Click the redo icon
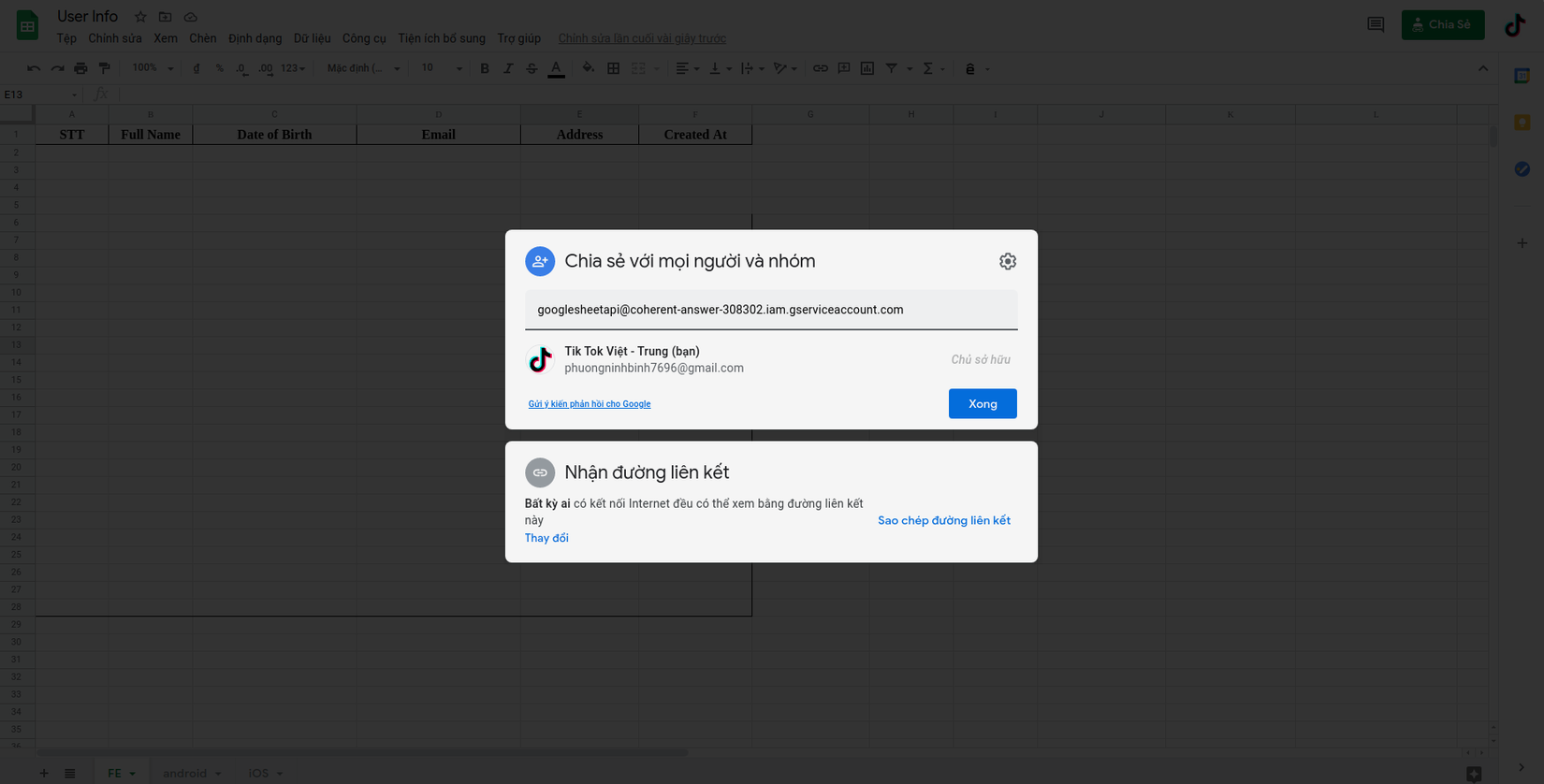1544x784 pixels. point(57,68)
